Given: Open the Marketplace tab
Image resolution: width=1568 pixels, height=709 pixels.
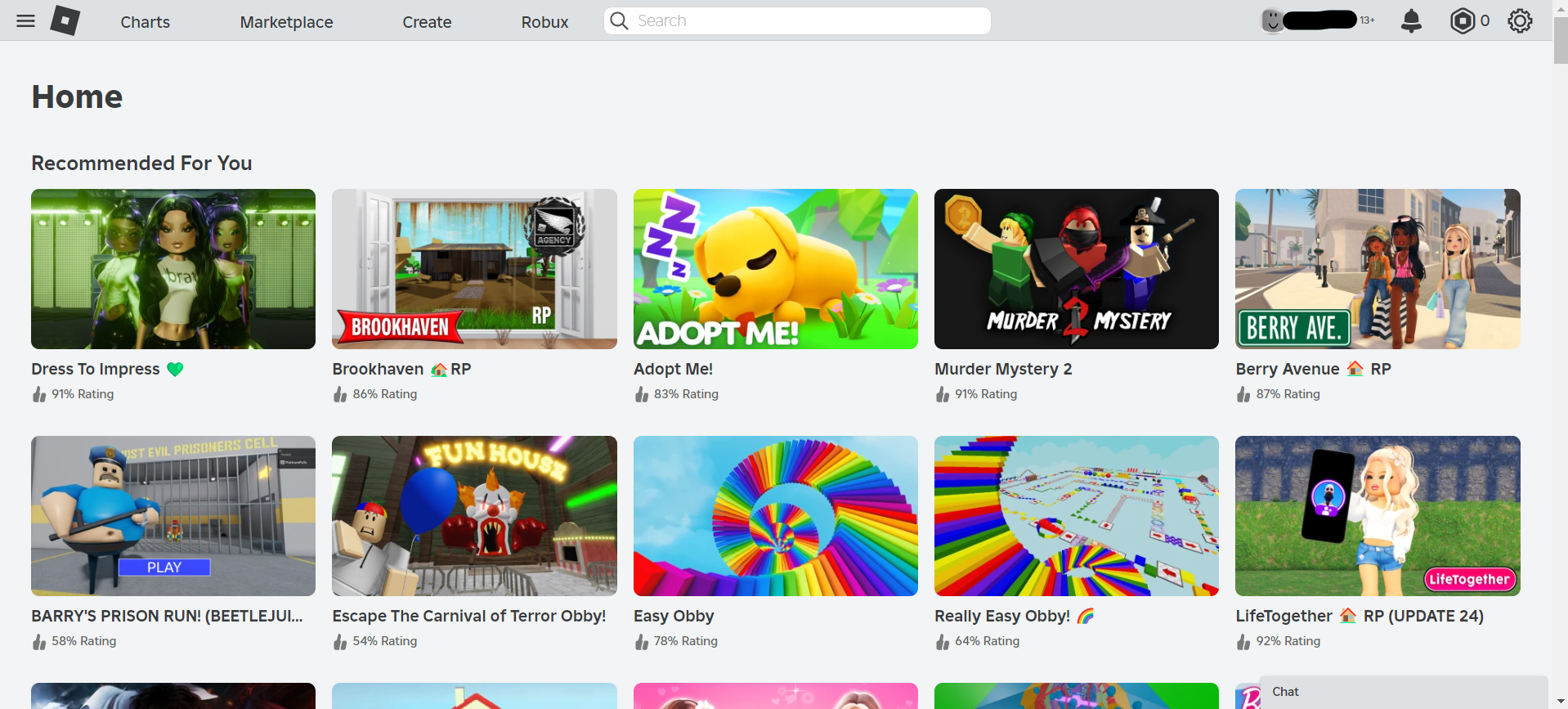Looking at the screenshot, I should tap(286, 22).
